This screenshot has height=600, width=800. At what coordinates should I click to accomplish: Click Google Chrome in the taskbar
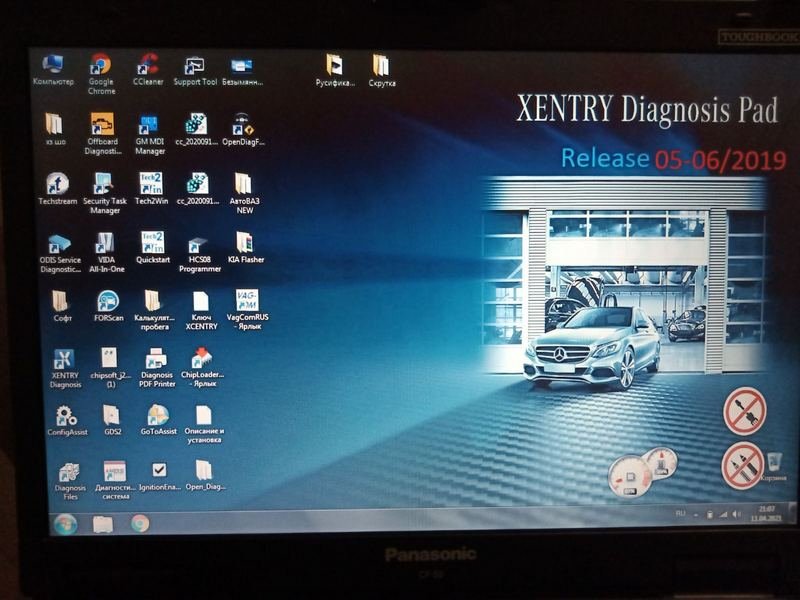[x=139, y=523]
